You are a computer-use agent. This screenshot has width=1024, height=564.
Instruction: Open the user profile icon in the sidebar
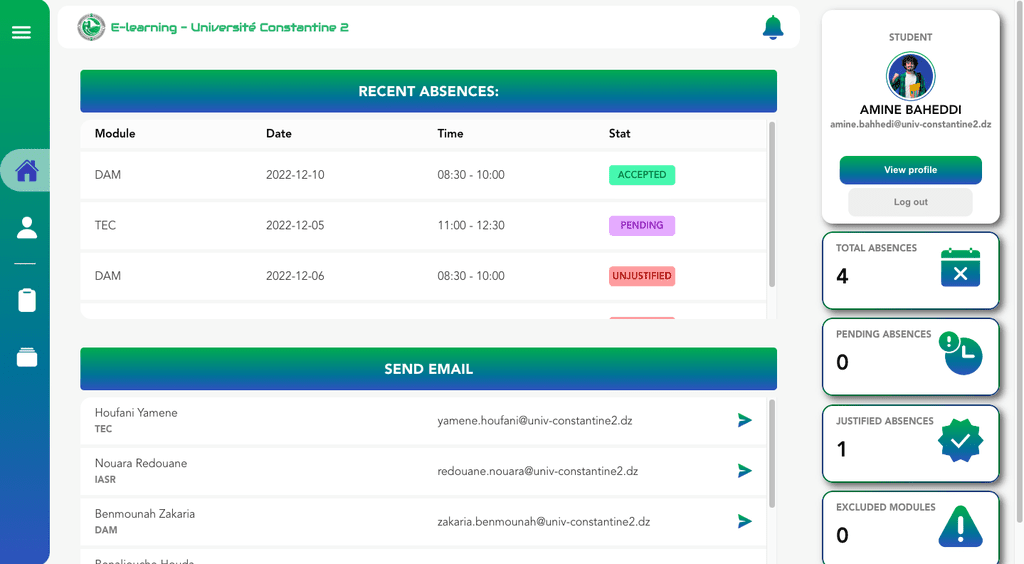tap(27, 227)
